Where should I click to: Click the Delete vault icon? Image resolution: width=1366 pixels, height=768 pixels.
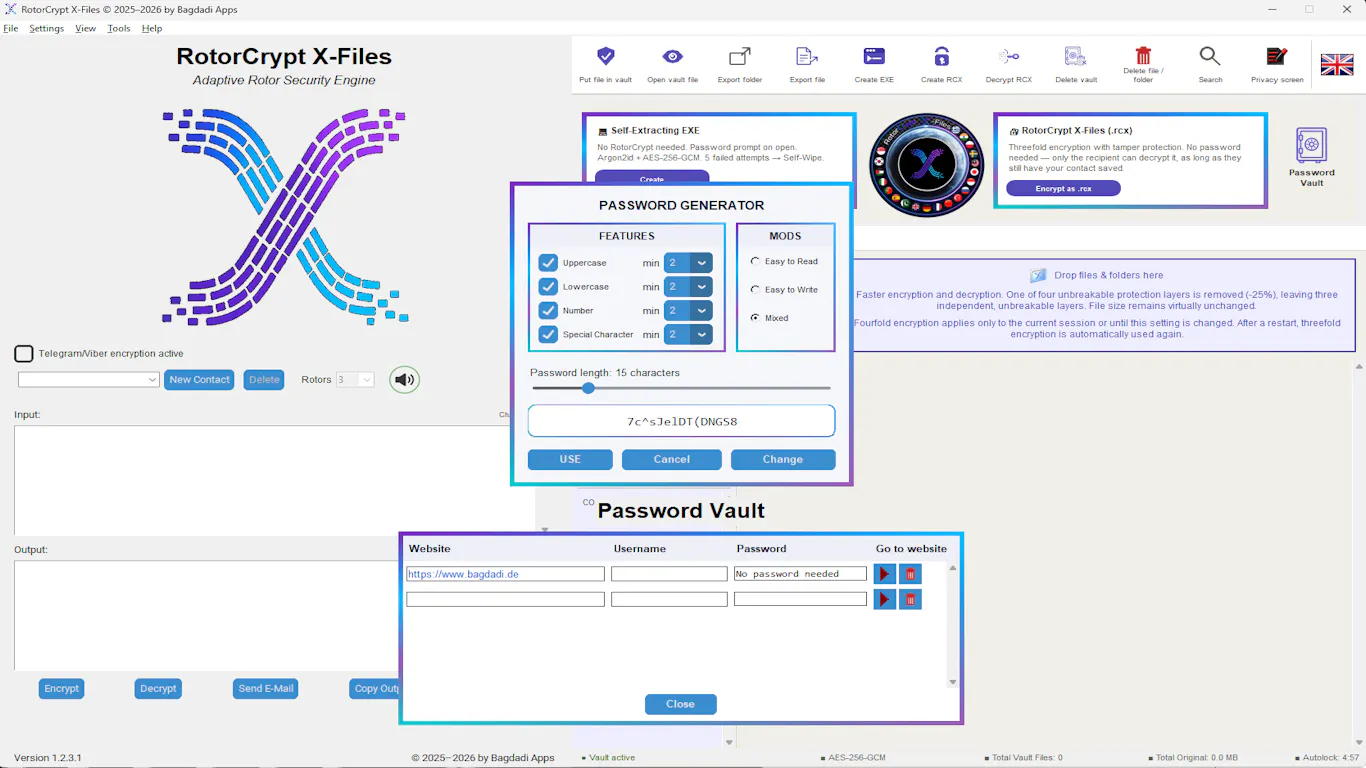1075,57
